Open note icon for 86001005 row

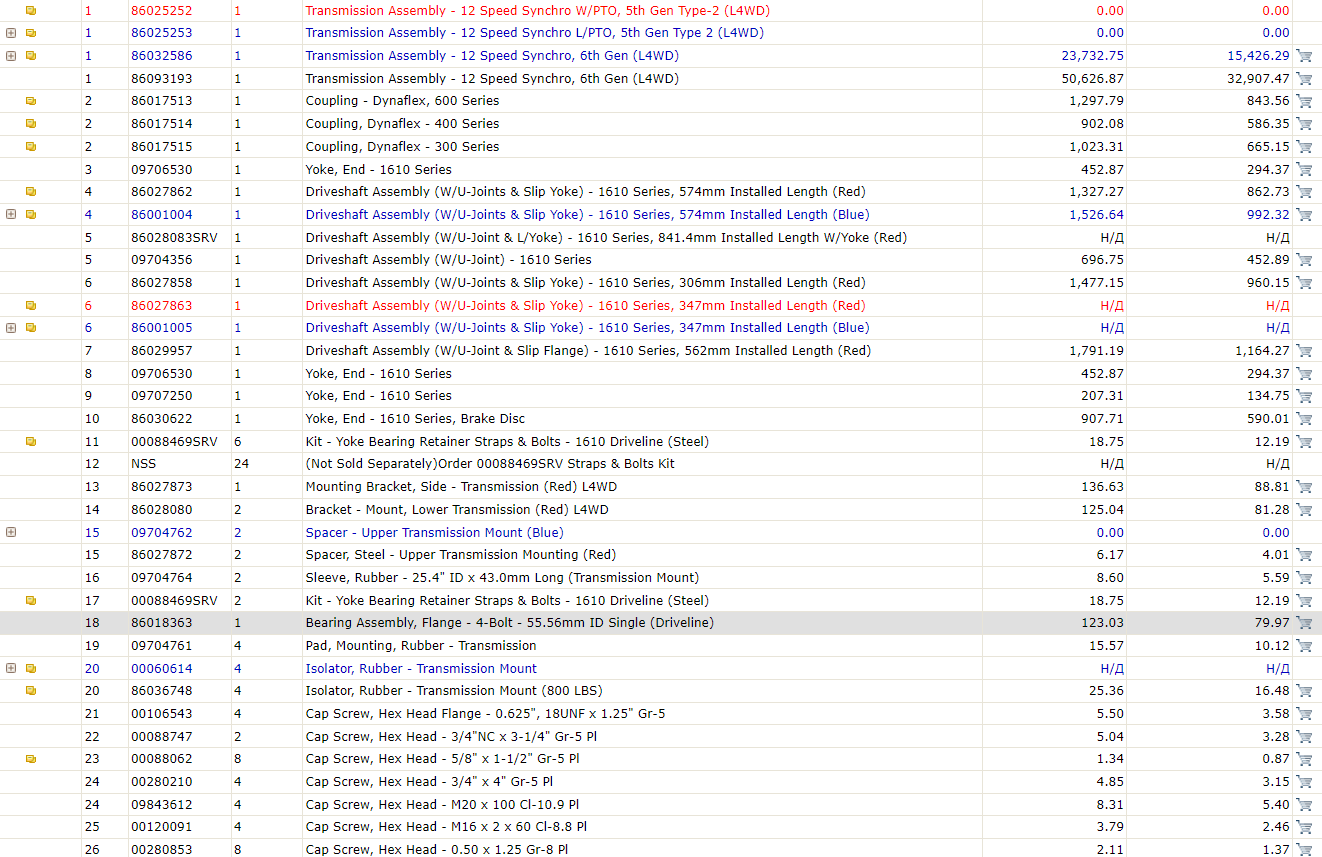[x=31, y=328]
